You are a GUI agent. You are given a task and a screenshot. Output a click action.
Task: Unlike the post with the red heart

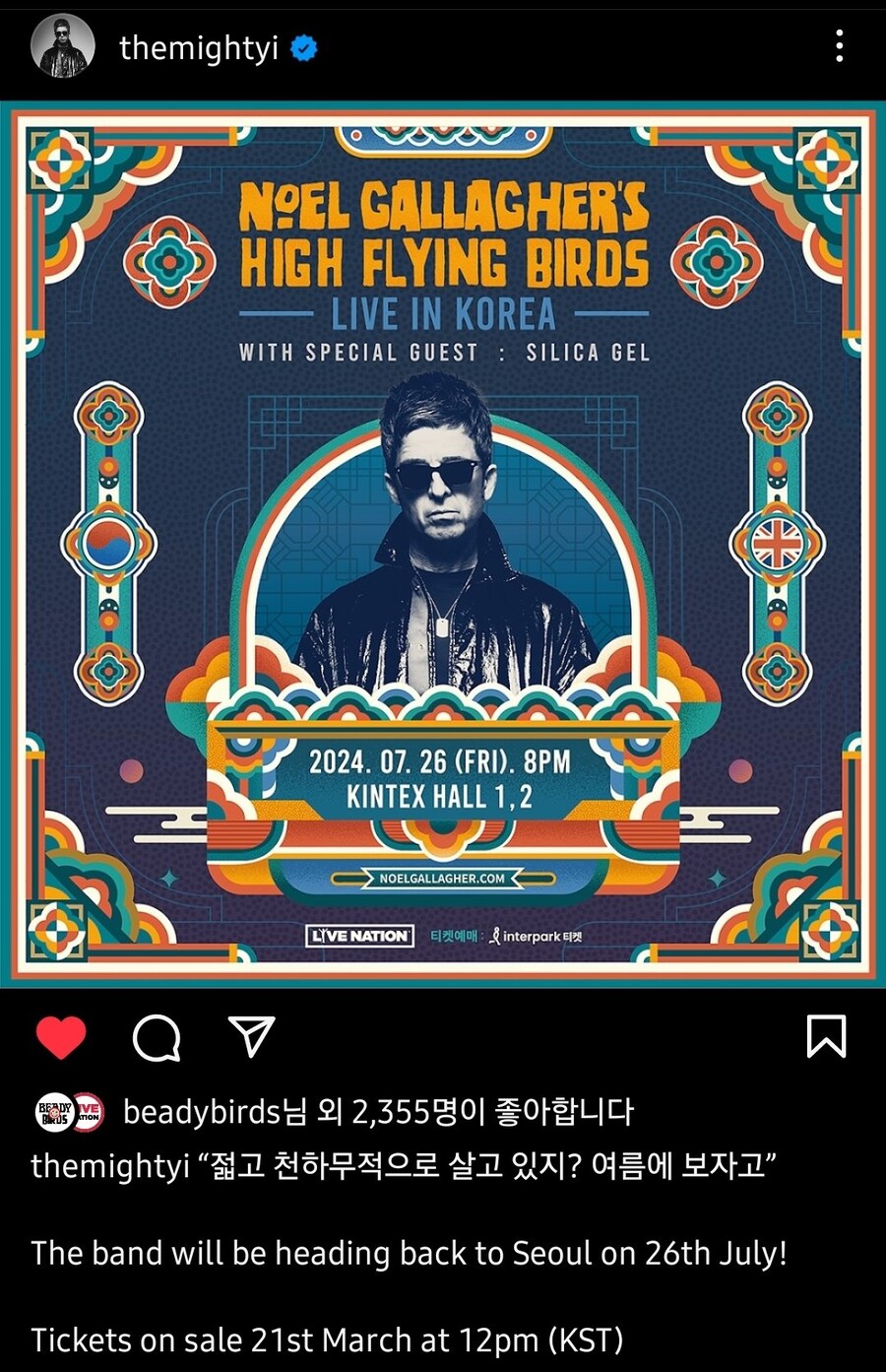click(x=61, y=1037)
